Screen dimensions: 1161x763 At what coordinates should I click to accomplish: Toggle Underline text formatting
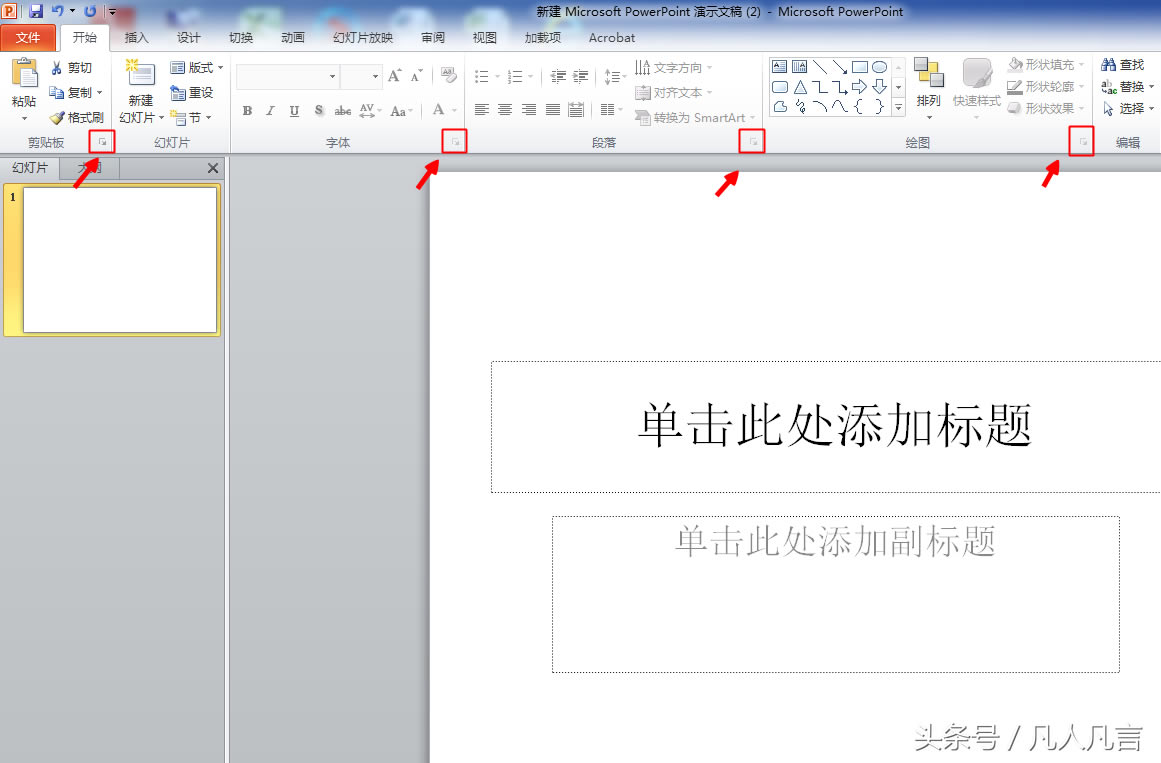pyautogui.click(x=294, y=111)
